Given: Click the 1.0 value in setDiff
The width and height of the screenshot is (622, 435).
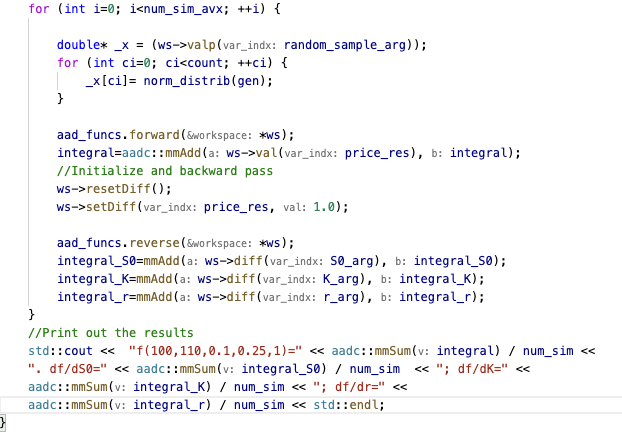Looking at the screenshot, I should [324, 207].
